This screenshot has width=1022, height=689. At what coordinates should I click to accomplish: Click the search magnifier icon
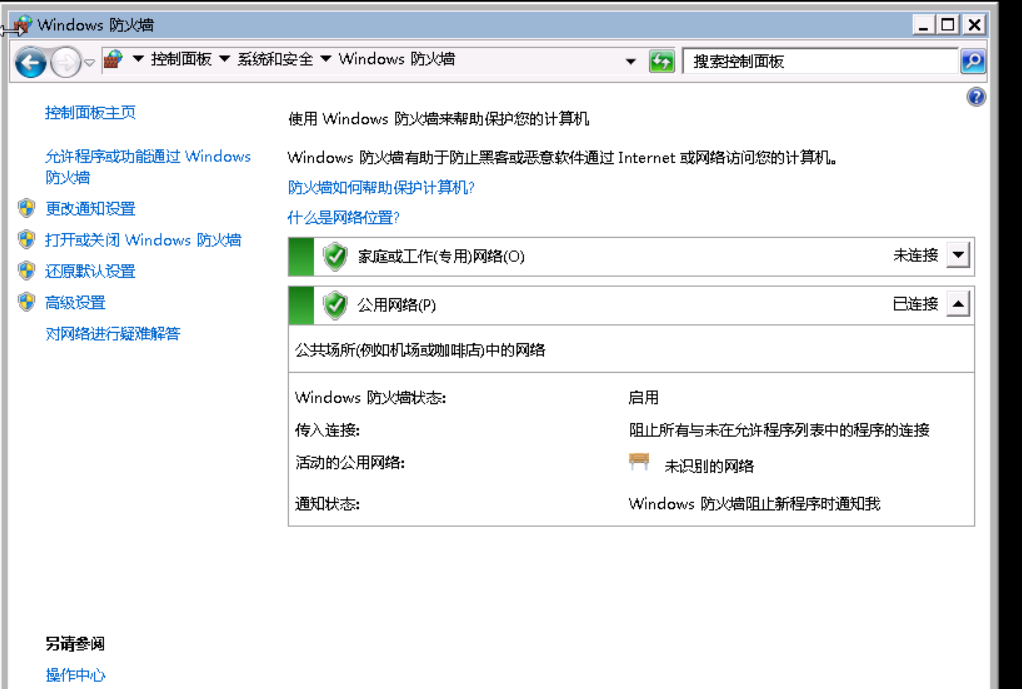(x=973, y=62)
